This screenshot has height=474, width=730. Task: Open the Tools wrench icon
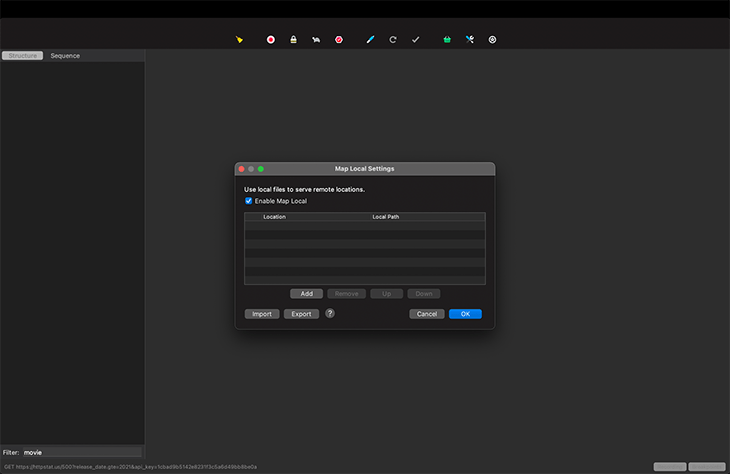pos(470,40)
